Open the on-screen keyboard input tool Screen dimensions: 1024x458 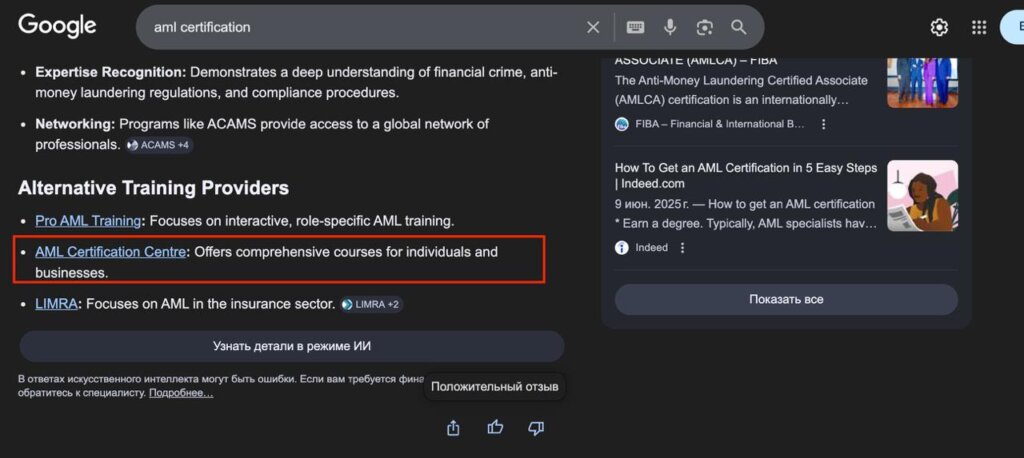635,27
